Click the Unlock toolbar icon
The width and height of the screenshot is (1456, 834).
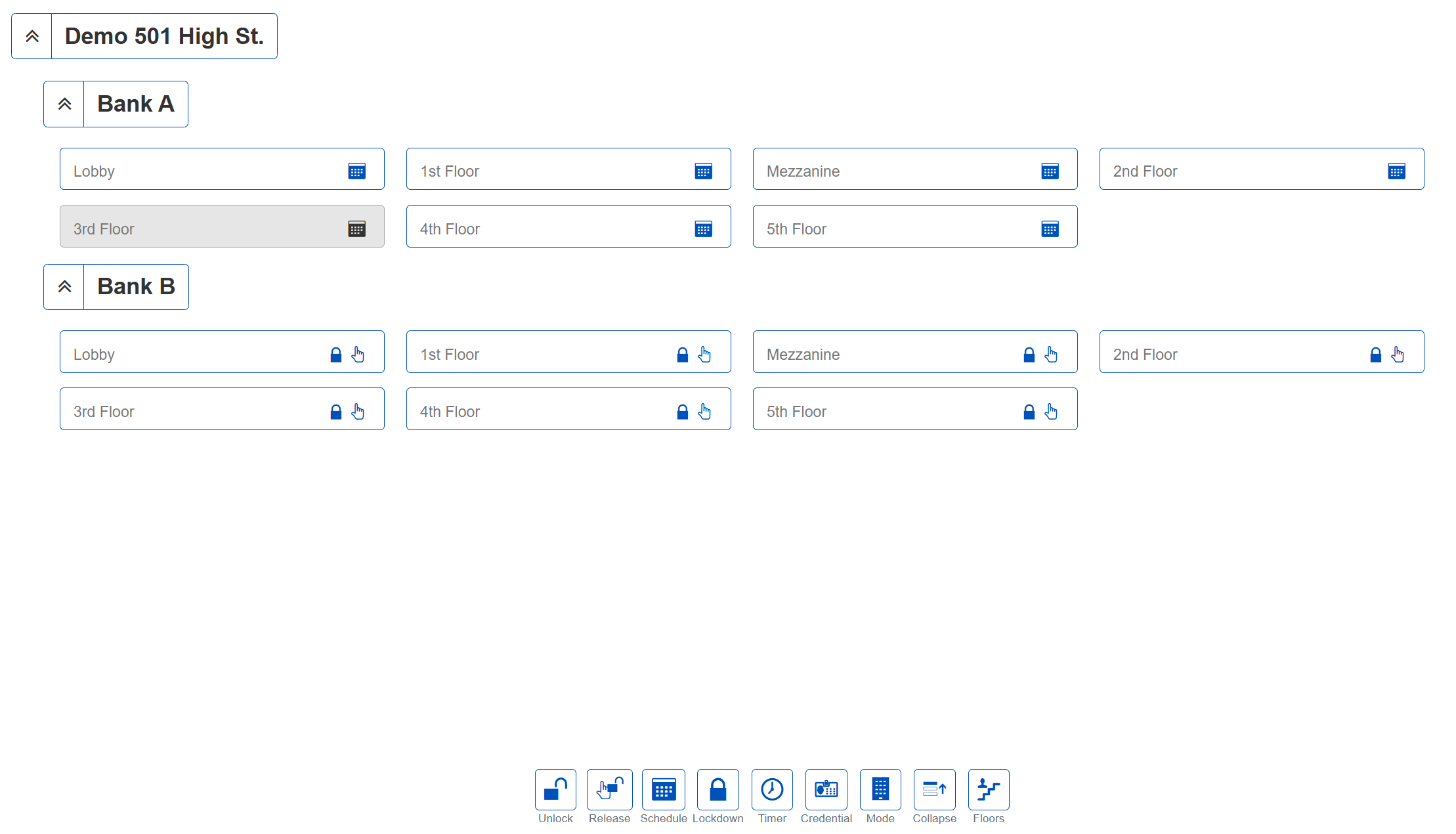click(555, 789)
